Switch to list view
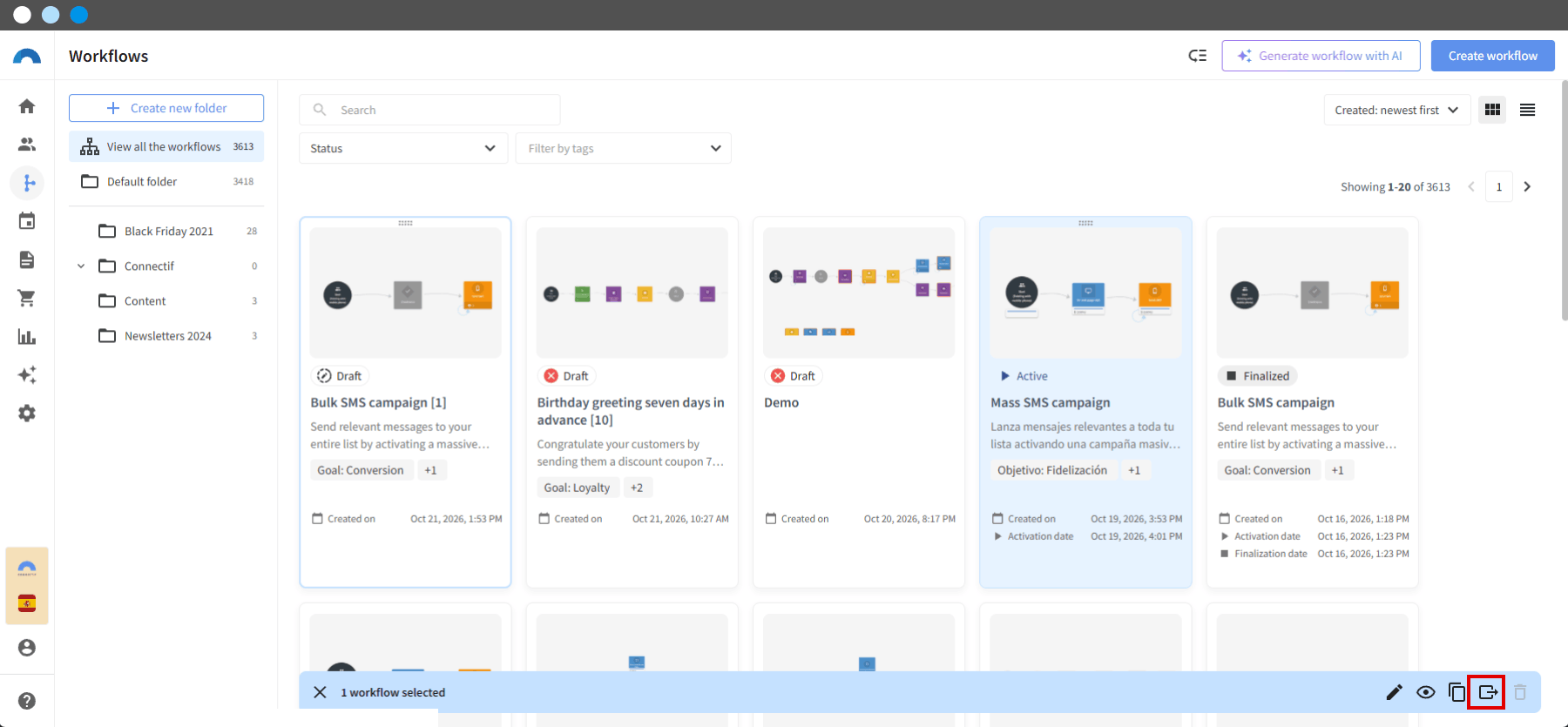 (x=1527, y=110)
